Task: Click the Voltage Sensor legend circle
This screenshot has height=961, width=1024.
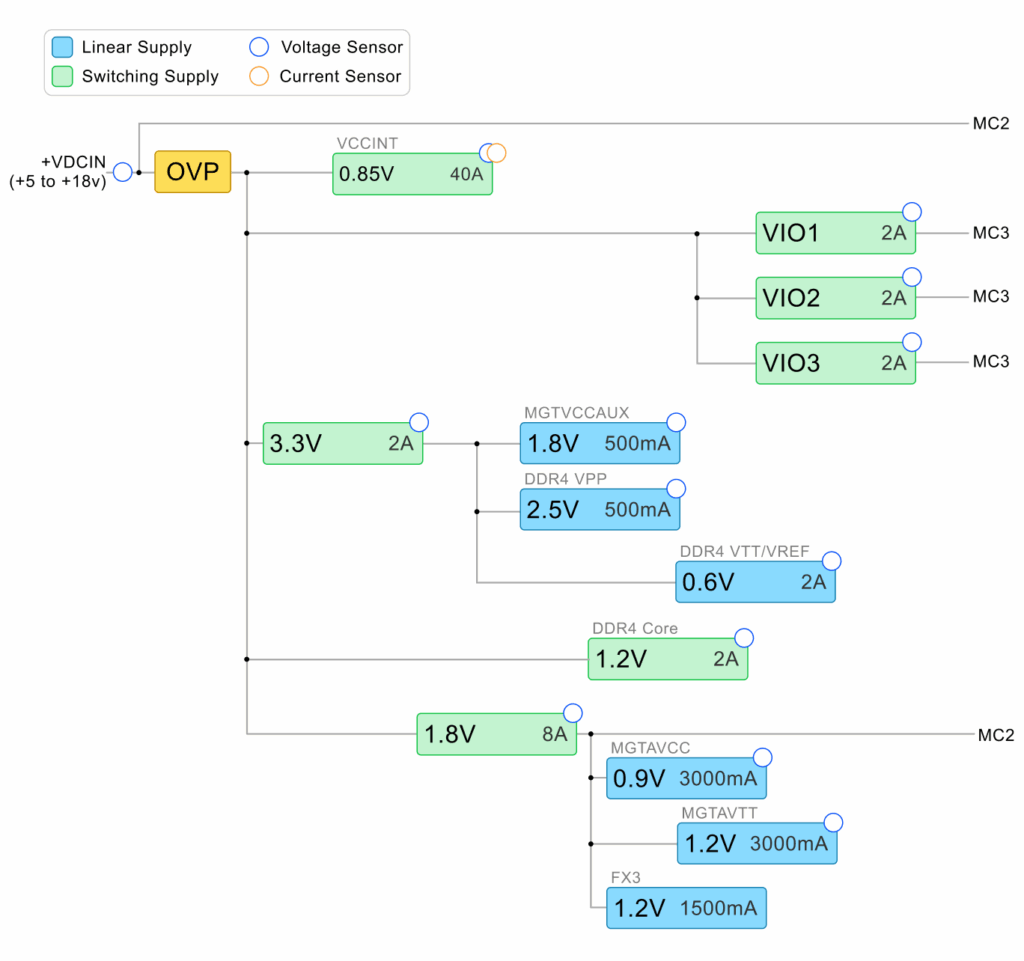Action: (259, 47)
